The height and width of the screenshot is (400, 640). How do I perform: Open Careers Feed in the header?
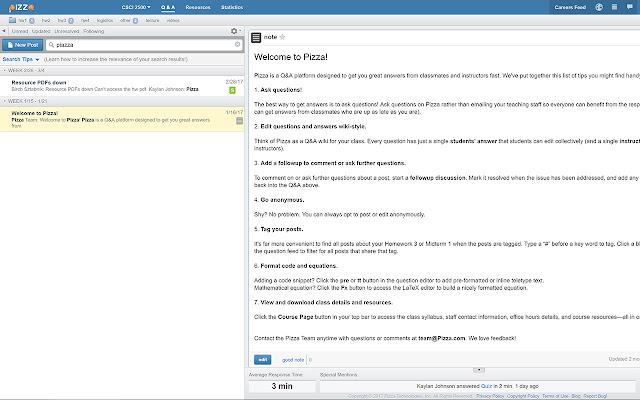570,7
